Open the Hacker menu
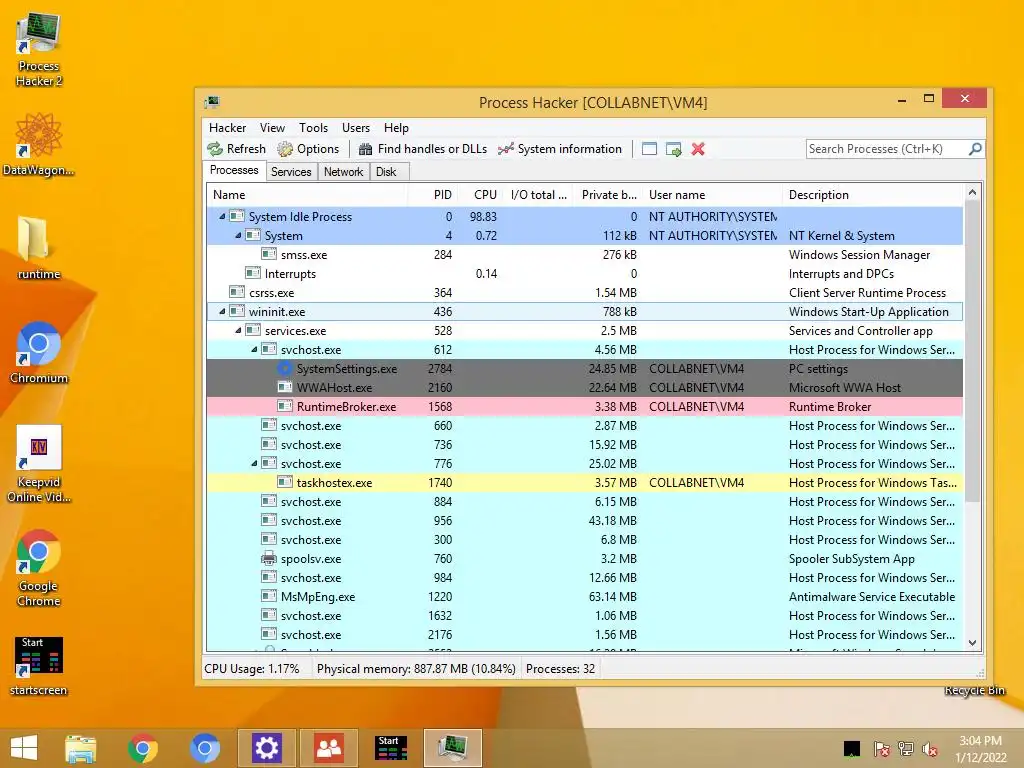The width and height of the screenshot is (1024, 768). tap(227, 128)
